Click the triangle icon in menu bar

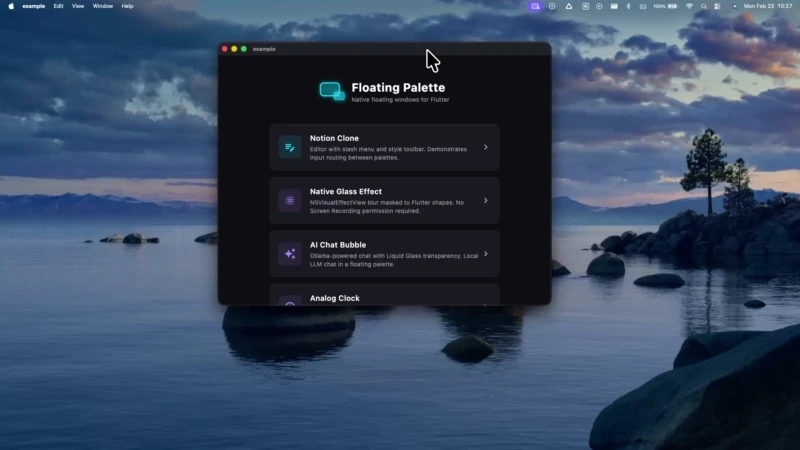(x=568, y=6)
